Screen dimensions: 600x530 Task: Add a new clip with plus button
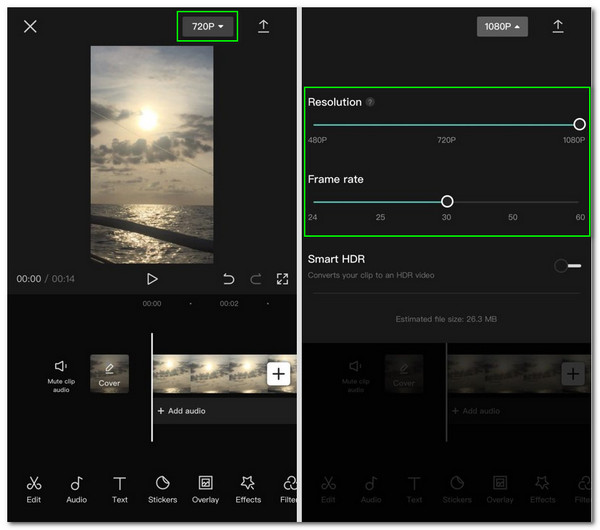tap(278, 374)
